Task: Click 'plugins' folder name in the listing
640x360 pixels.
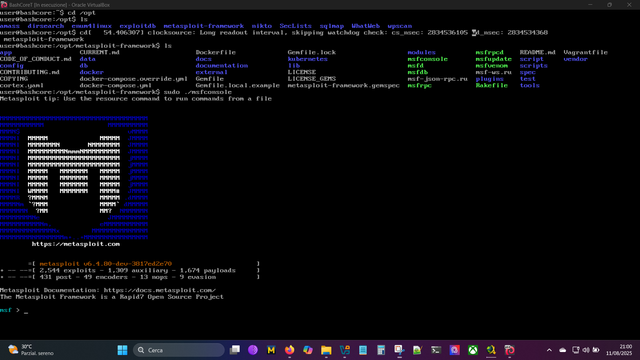Action: [489, 79]
